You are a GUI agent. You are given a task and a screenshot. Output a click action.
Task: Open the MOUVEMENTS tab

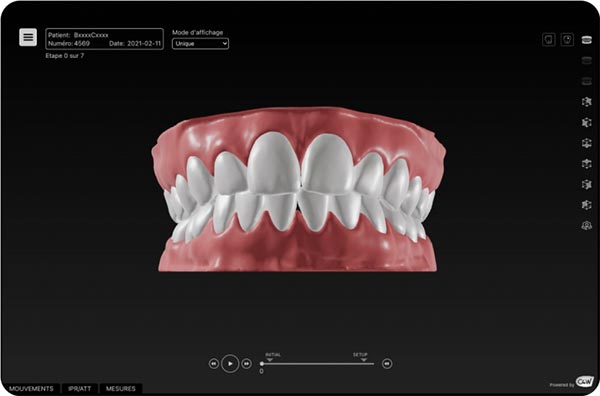31,389
